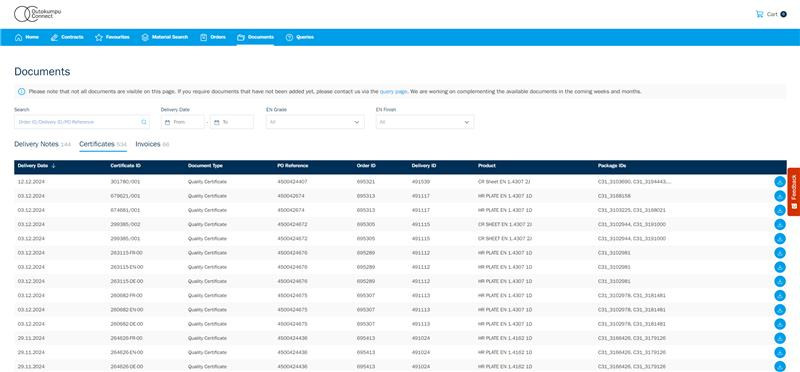Expand the EN Finish dropdown
The height and width of the screenshot is (372, 800).
(x=425, y=122)
